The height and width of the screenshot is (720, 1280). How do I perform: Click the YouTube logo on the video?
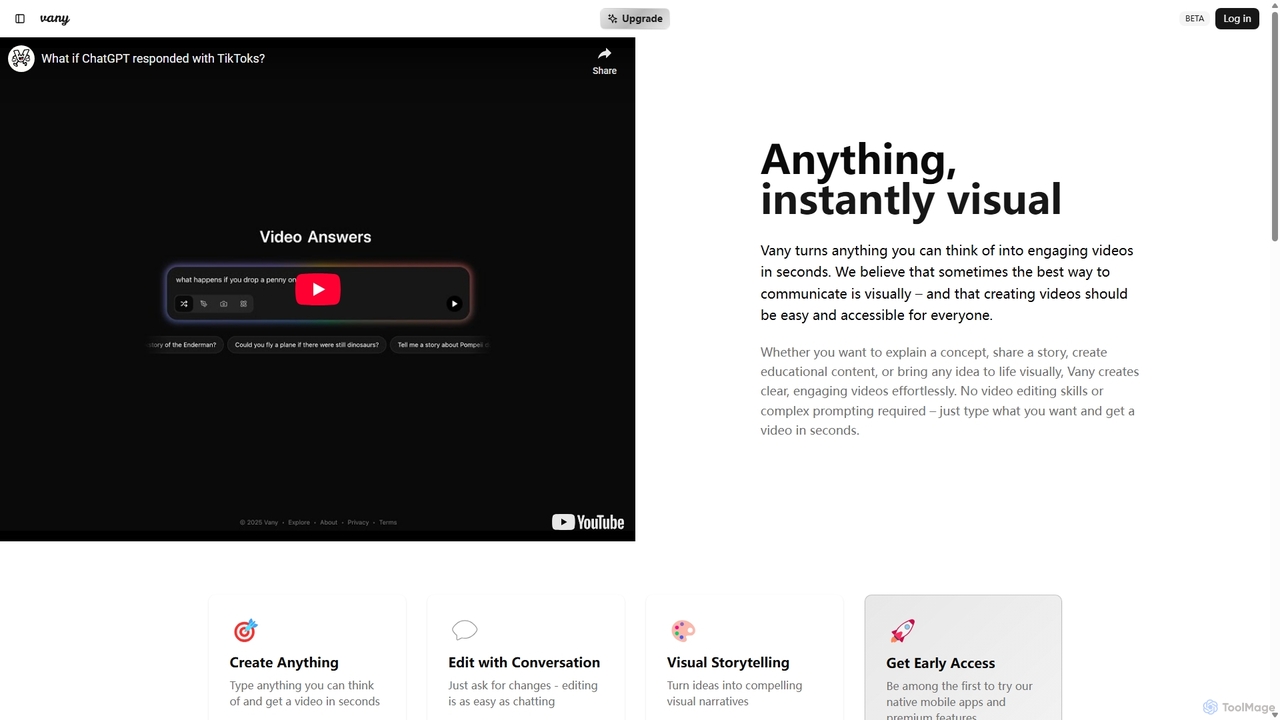click(x=588, y=522)
